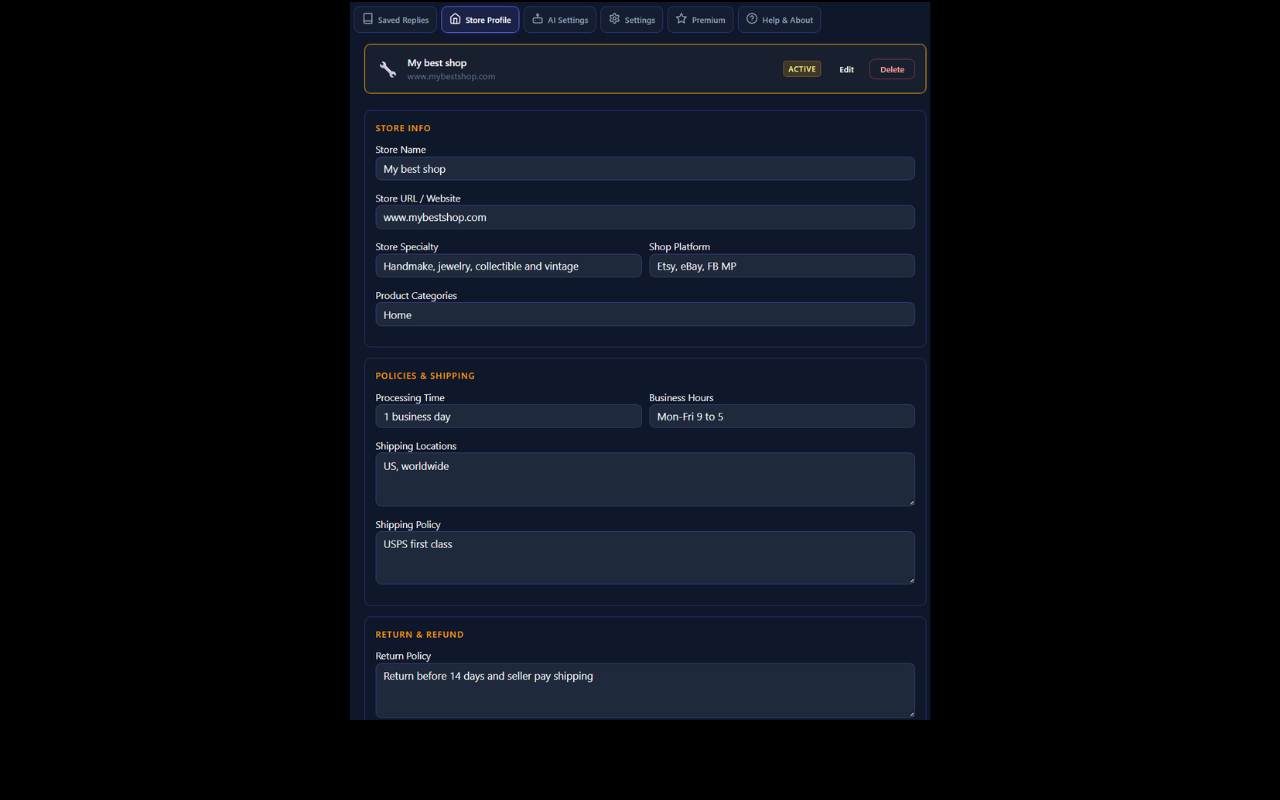Image resolution: width=1280 pixels, height=800 pixels.
Task: Open the Saved Replies tab
Action: pos(395,20)
